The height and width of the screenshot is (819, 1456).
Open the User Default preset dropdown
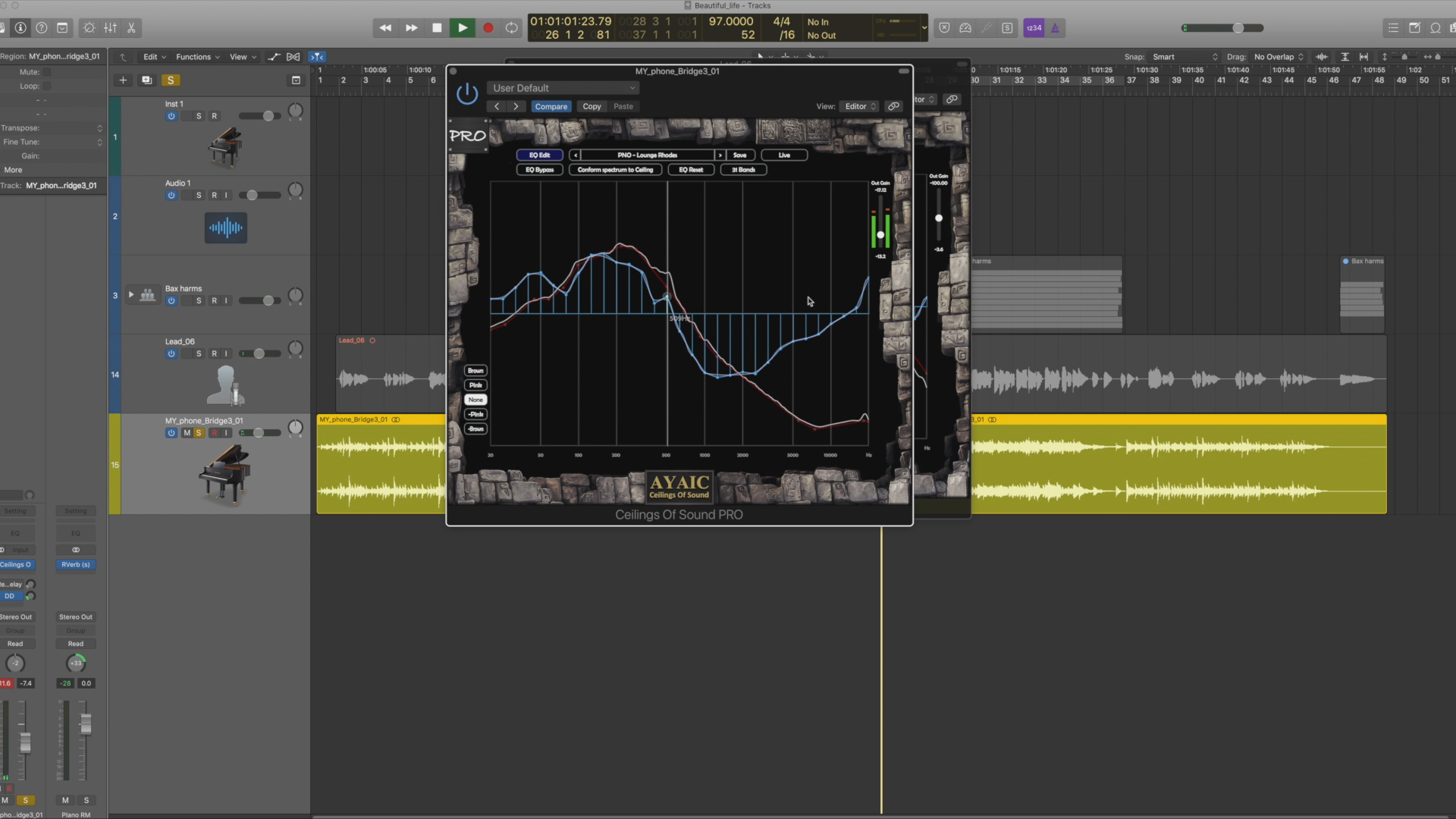point(563,88)
